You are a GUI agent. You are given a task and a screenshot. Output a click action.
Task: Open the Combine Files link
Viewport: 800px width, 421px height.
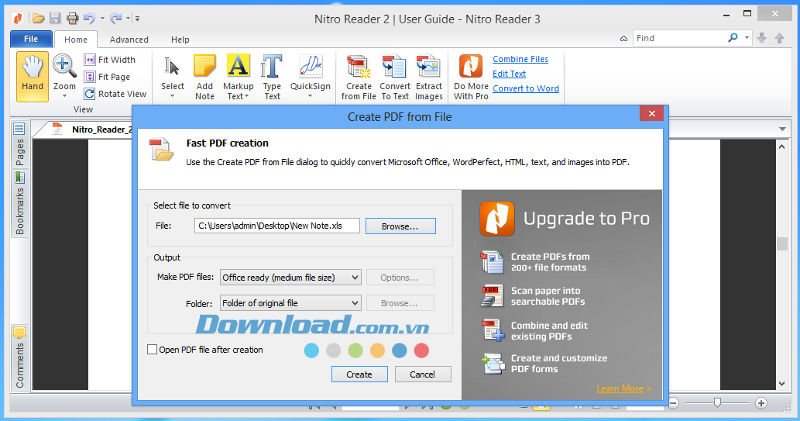[x=520, y=59]
